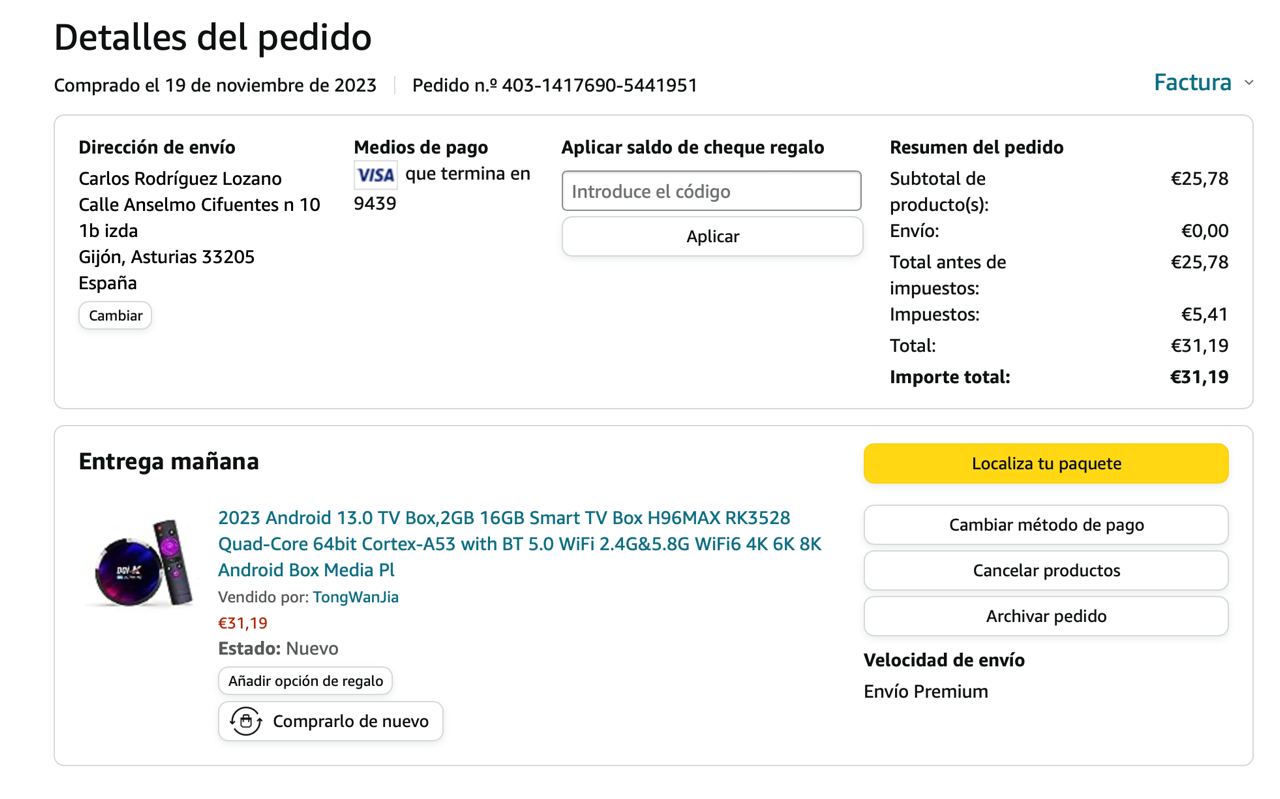Click the order number 403-1417690-5441951
Screen dimensions: 1280x799
599,86
